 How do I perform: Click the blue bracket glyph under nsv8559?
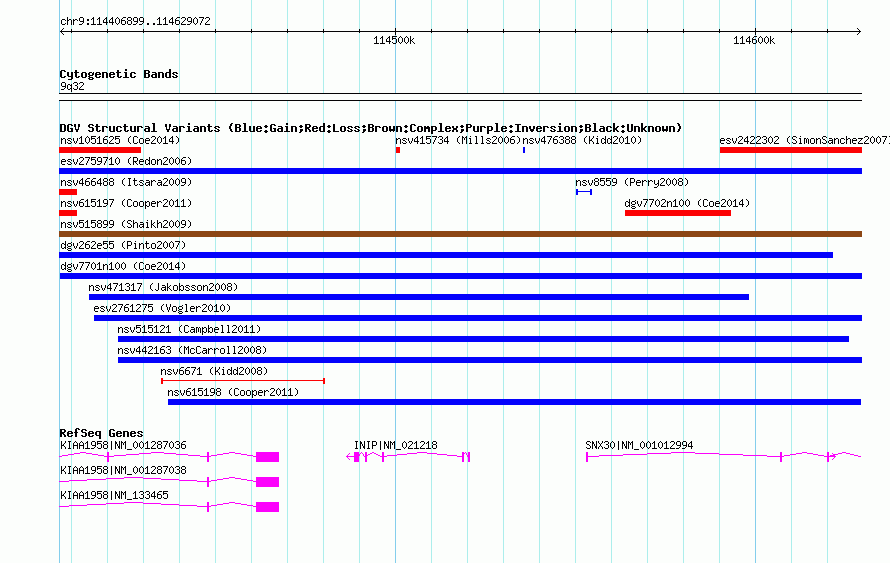tap(584, 192)
